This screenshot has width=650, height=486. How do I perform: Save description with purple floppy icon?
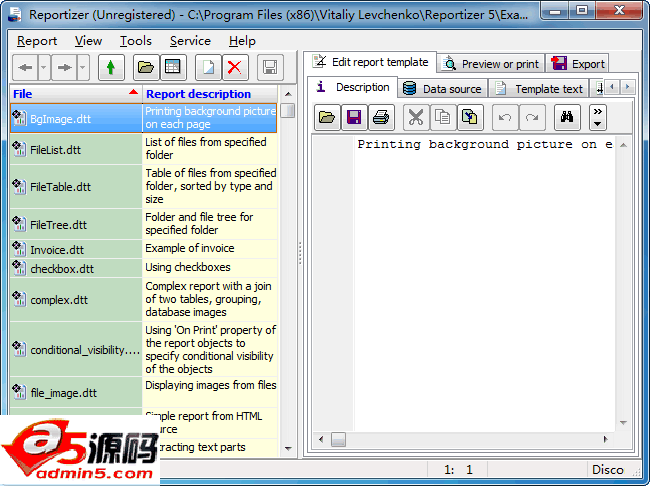pyautogui.click(x=354, y=117)
